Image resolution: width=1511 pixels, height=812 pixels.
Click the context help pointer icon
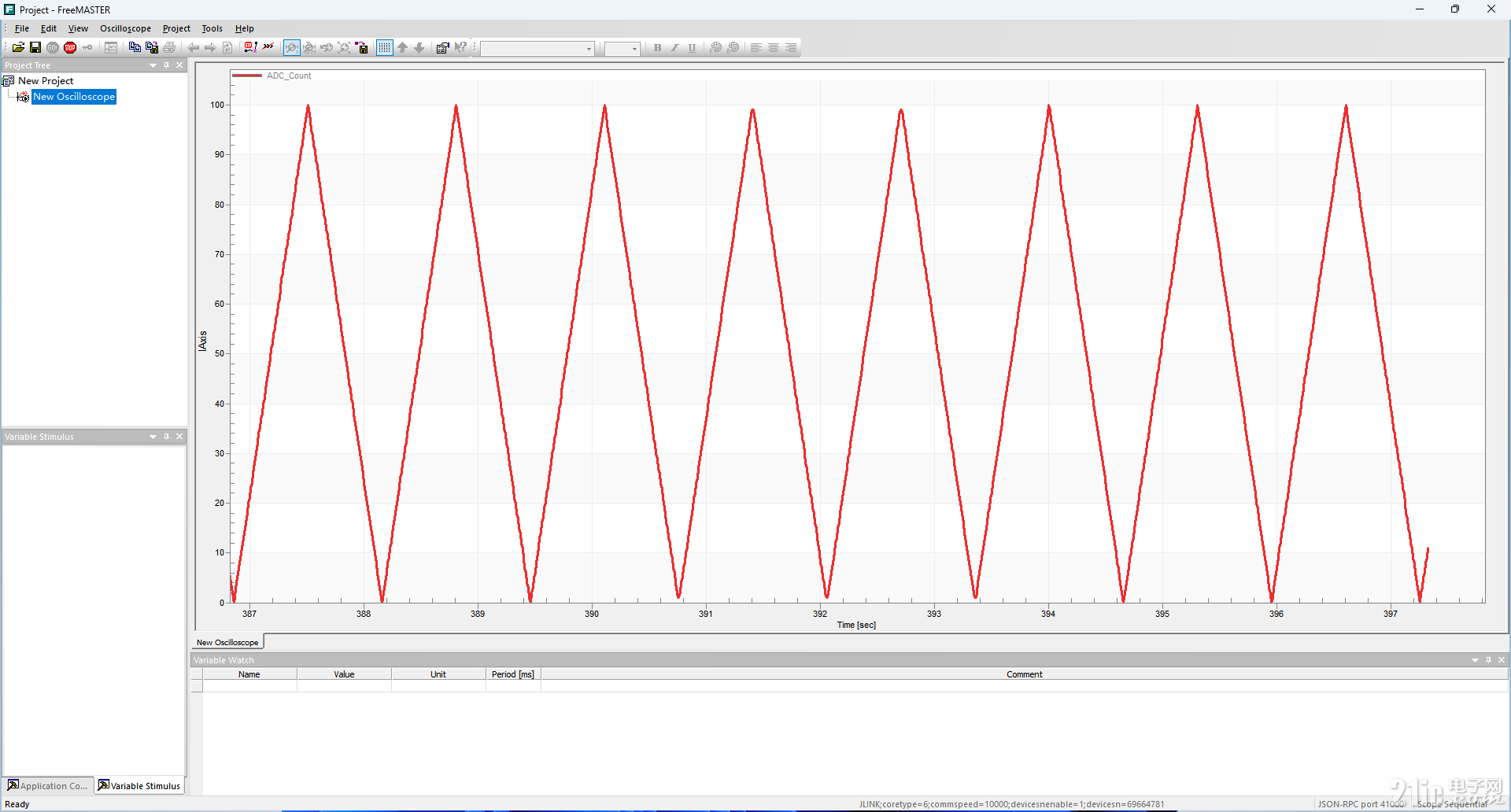[460, 48]
